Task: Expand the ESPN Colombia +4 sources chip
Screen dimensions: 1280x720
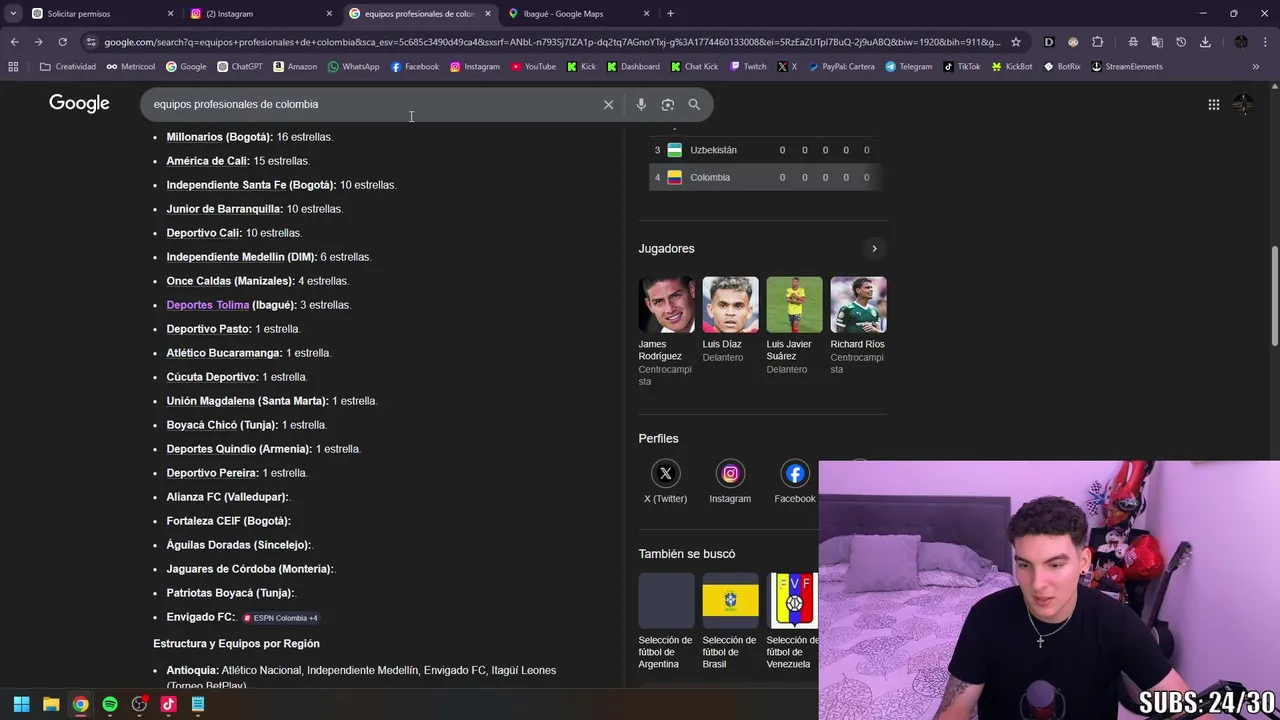Action: [281, 618]
